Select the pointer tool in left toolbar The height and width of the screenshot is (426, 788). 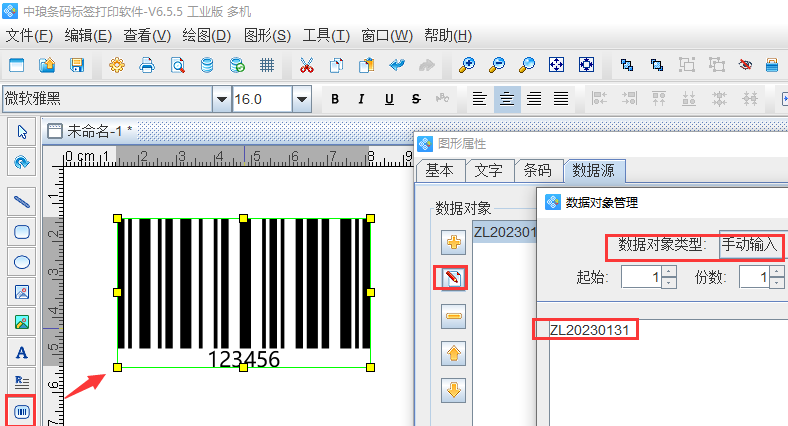[x=22, y=132]
